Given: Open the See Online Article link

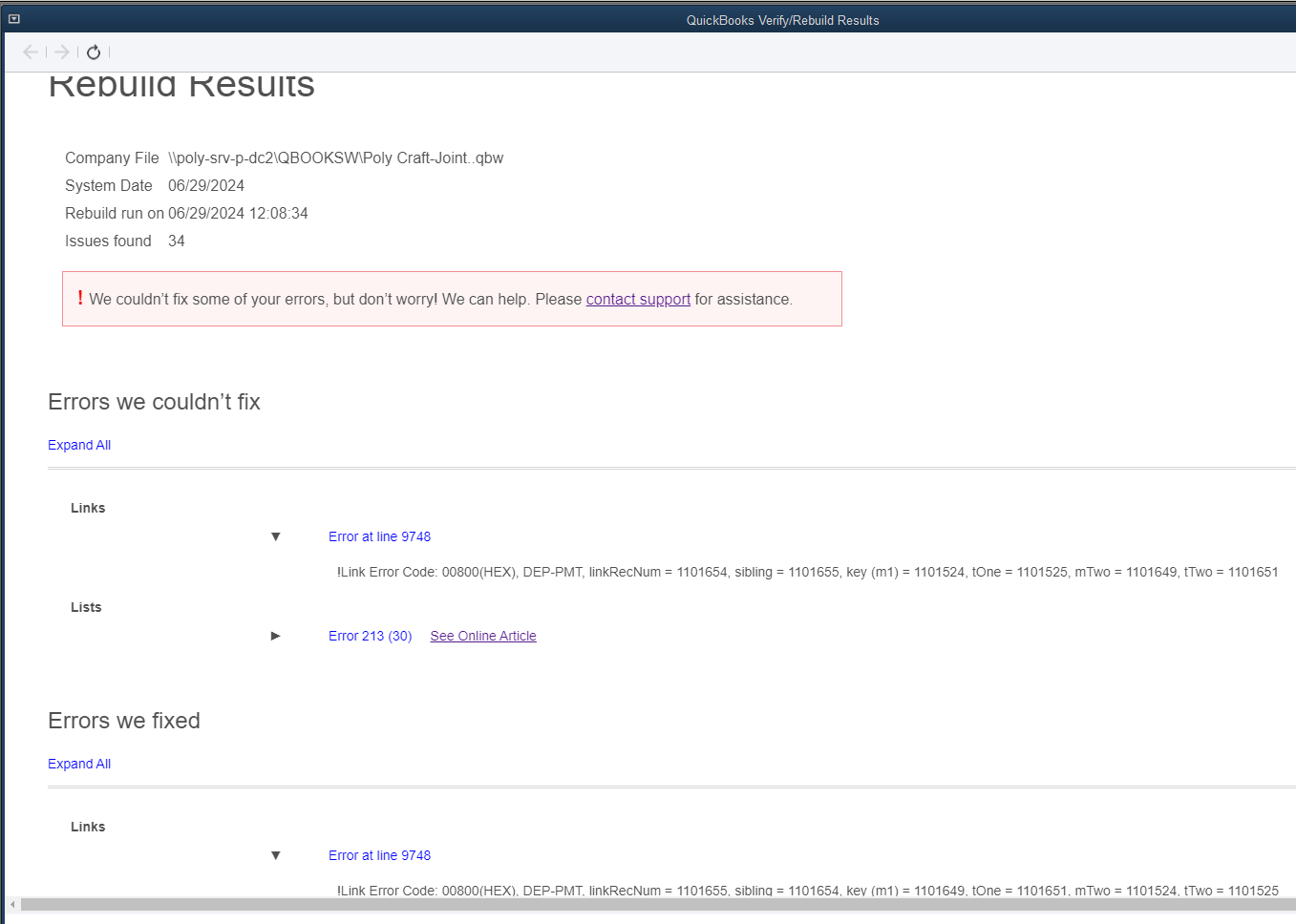Looking at the screenshot, I should (x=483, y=636).
